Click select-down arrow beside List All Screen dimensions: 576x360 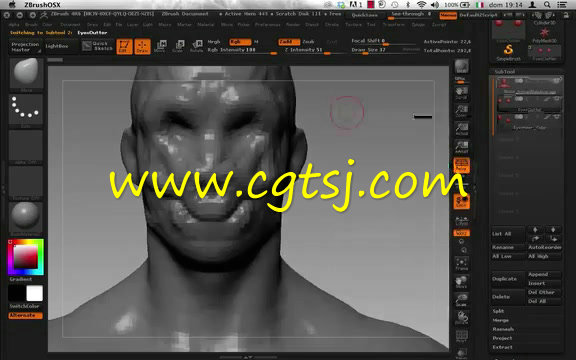coord(553,230)
